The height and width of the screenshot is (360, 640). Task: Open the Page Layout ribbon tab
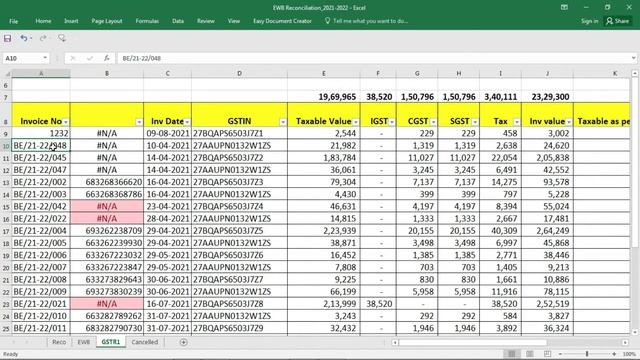(x=107, y=21)
